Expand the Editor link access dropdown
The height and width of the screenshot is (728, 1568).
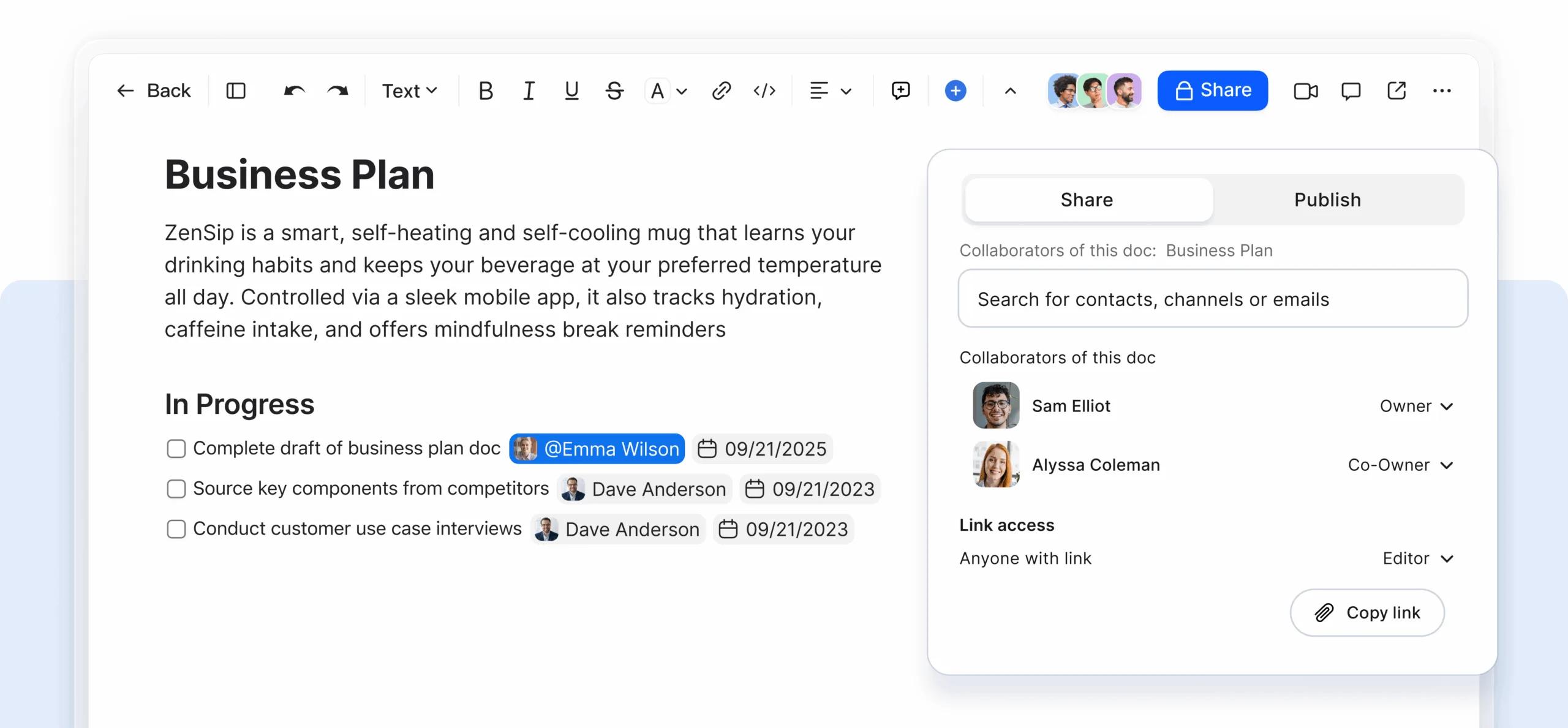click(x=1417, y=558)
